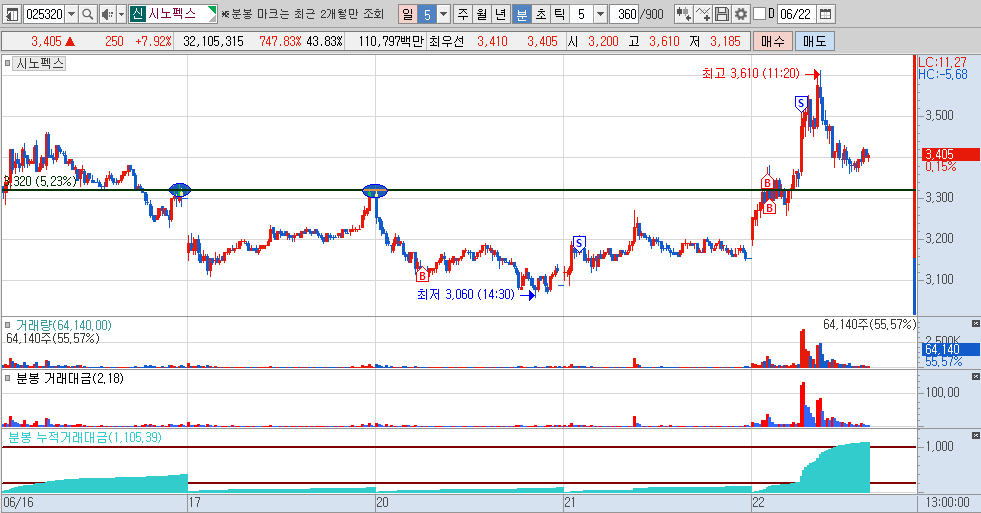This screenshot has height=513, width=981.
Task: Close the 분봉 누적거래대금 panel
Action: (975, 435)
